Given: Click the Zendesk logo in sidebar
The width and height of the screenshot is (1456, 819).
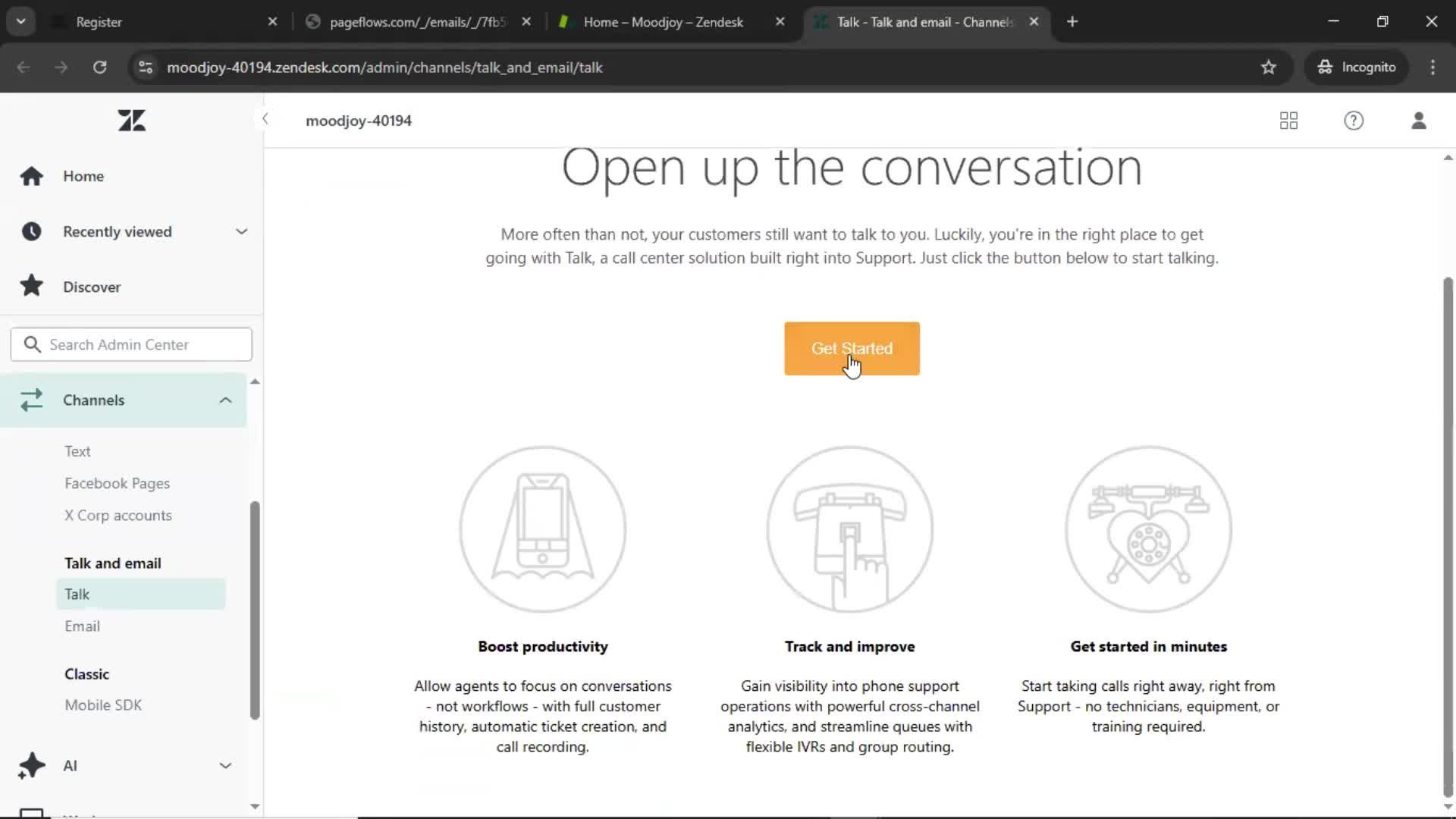Looking at the screenshot, I should point(131,121).
